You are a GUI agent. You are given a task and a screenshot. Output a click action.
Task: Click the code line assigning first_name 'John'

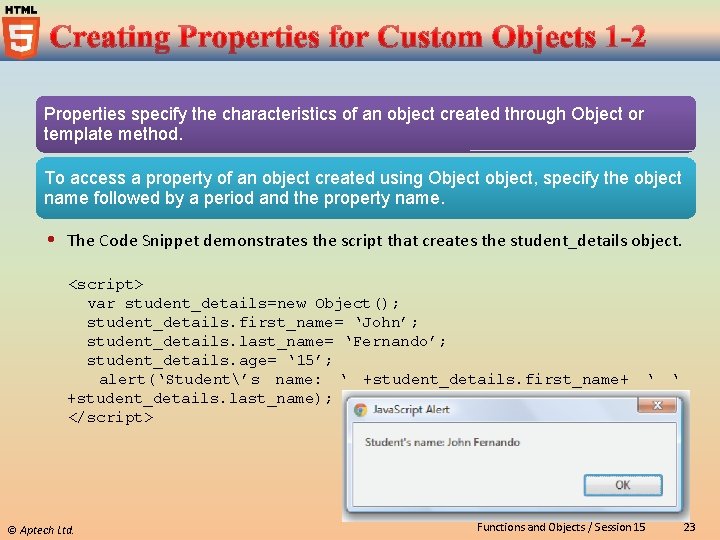pyautogui.click(x=252, y=323)
